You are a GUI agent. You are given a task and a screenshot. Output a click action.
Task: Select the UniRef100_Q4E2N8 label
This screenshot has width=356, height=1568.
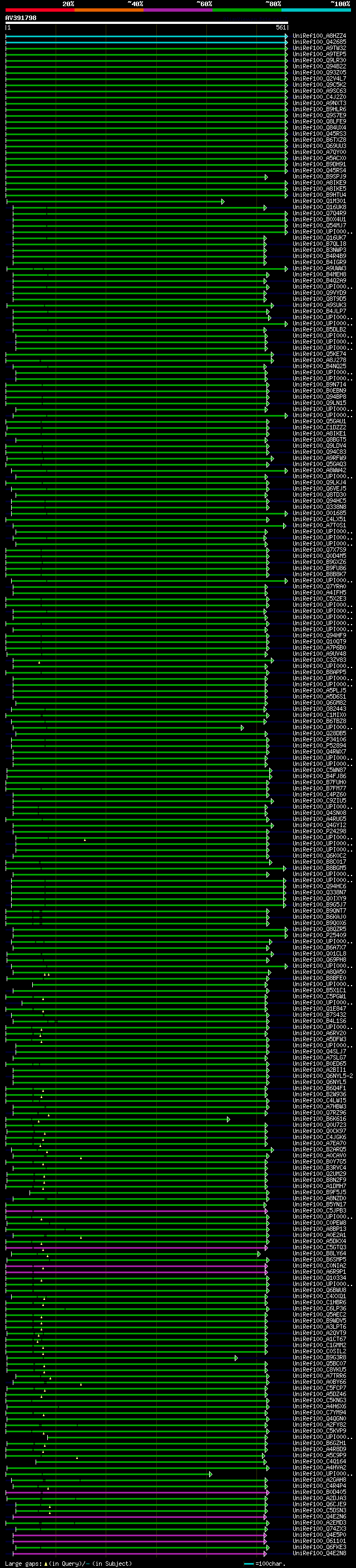click(319, 1553)
